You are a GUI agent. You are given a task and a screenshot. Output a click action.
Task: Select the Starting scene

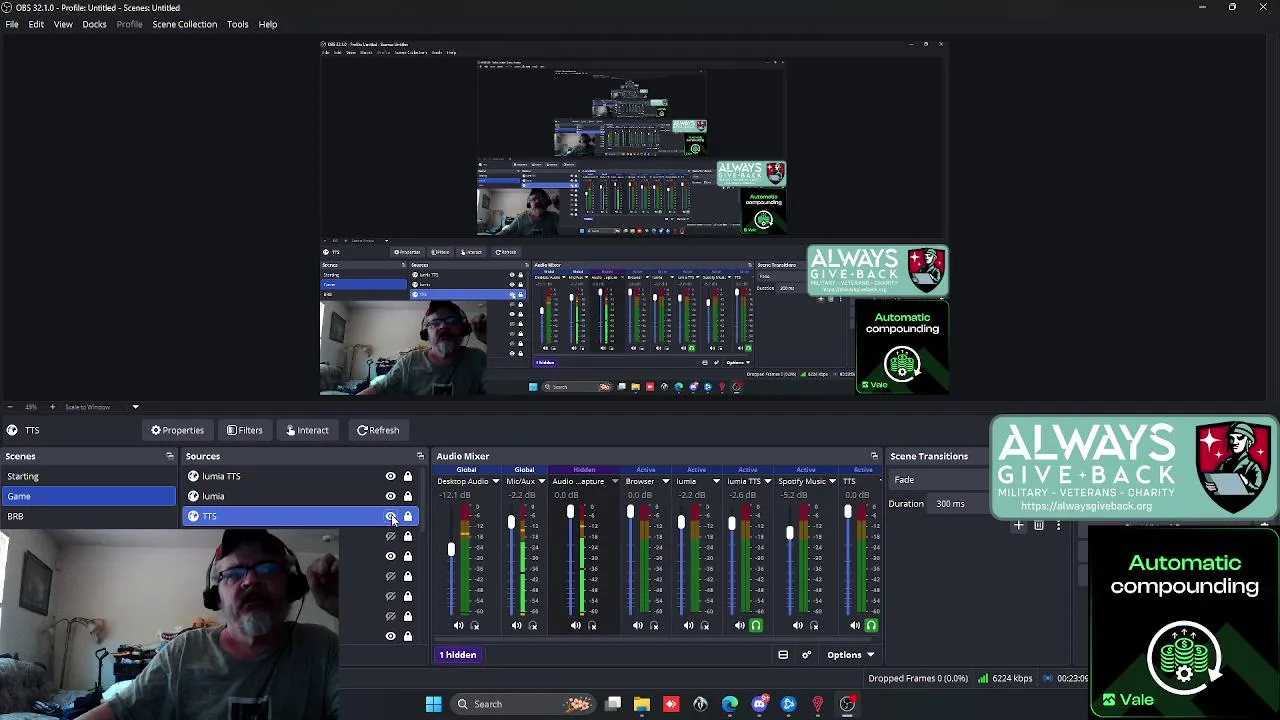(x=88, y=476)
